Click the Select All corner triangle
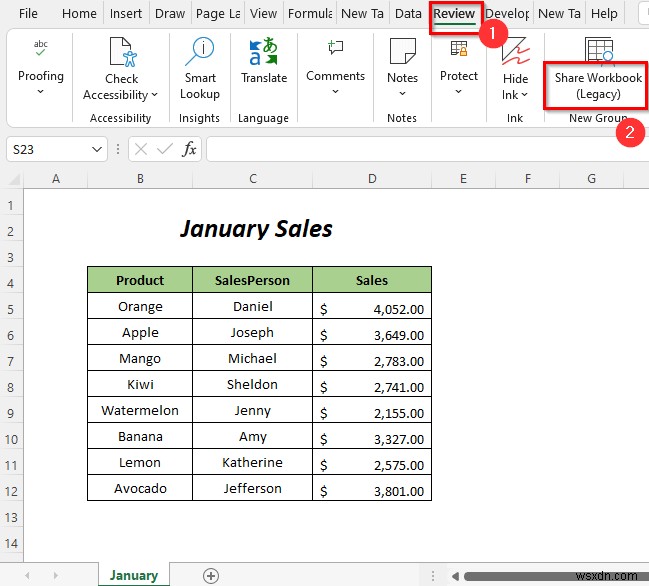This screenshot has width=649, height=586. tap(14, 179)
